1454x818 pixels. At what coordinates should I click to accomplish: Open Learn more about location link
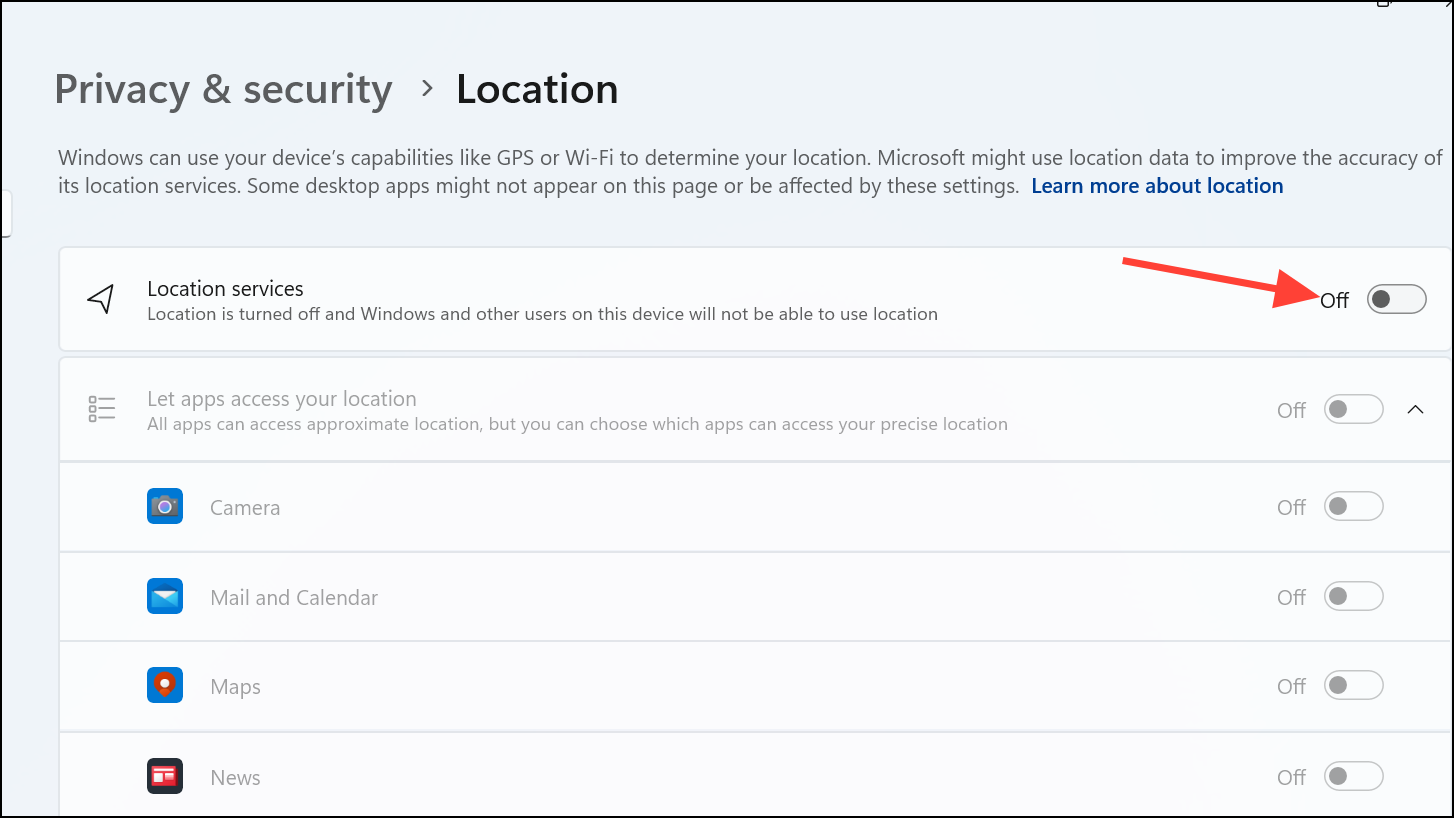tap(1157, 186)
